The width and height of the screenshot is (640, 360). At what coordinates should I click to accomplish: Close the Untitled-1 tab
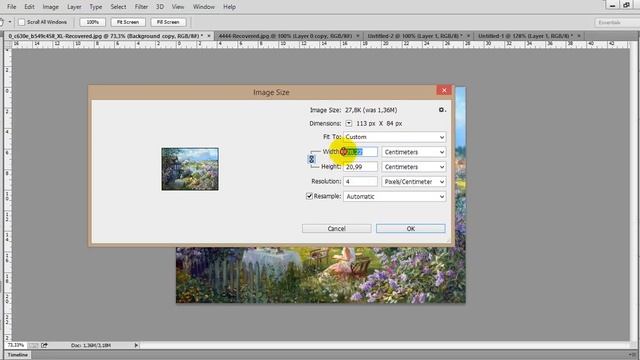click(x=579, y=36)
